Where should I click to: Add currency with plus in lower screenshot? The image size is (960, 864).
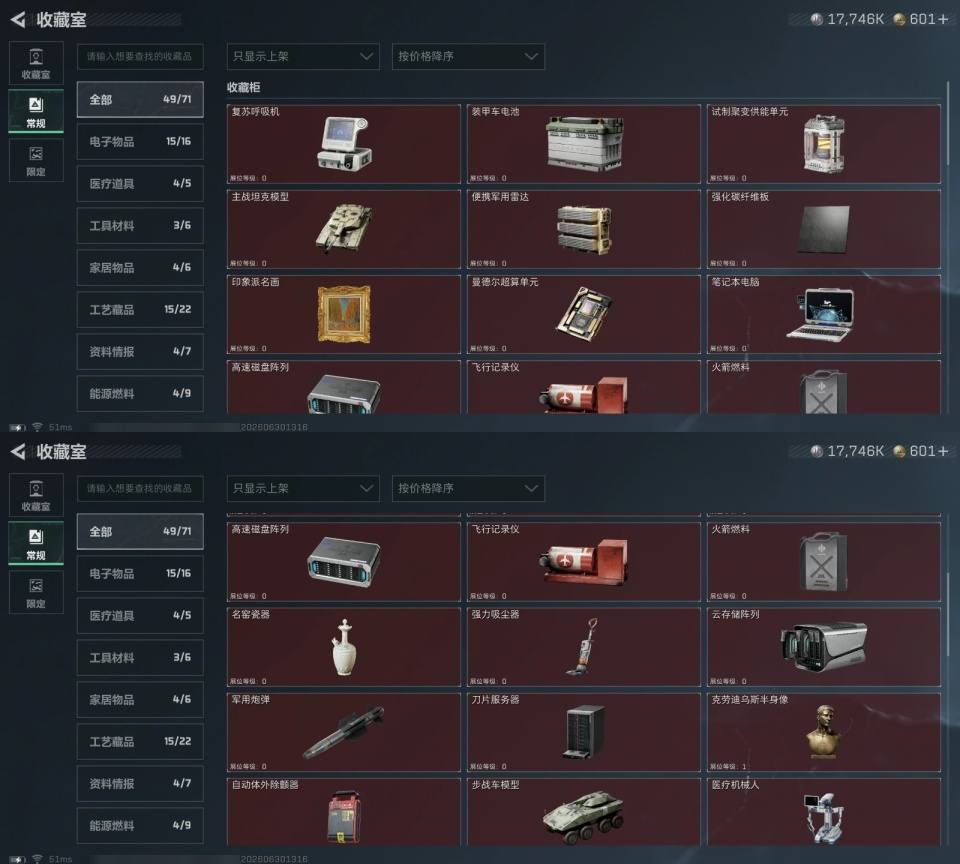tap(943, 452)
